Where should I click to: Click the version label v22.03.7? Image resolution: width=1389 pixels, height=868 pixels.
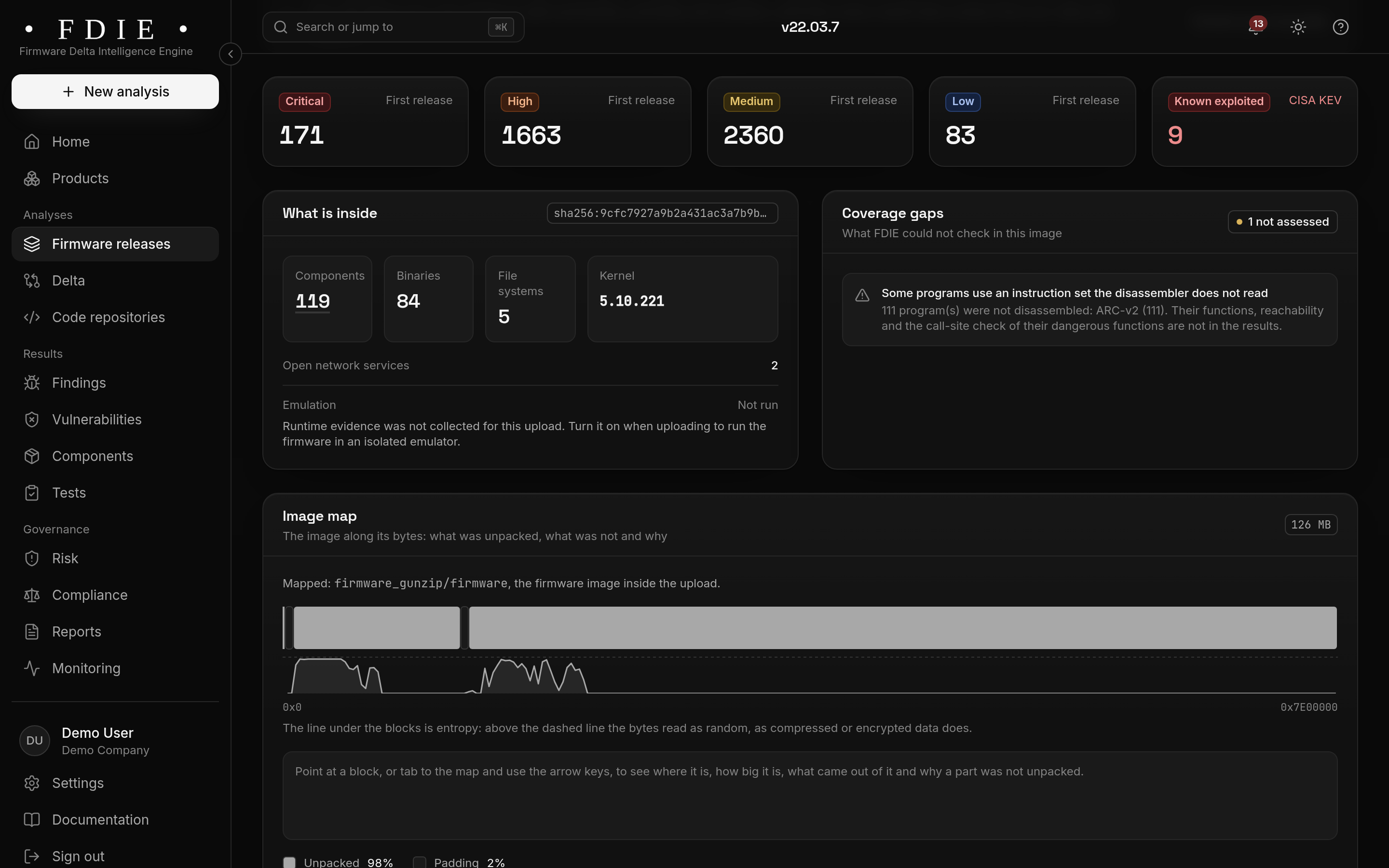(810, 27)
